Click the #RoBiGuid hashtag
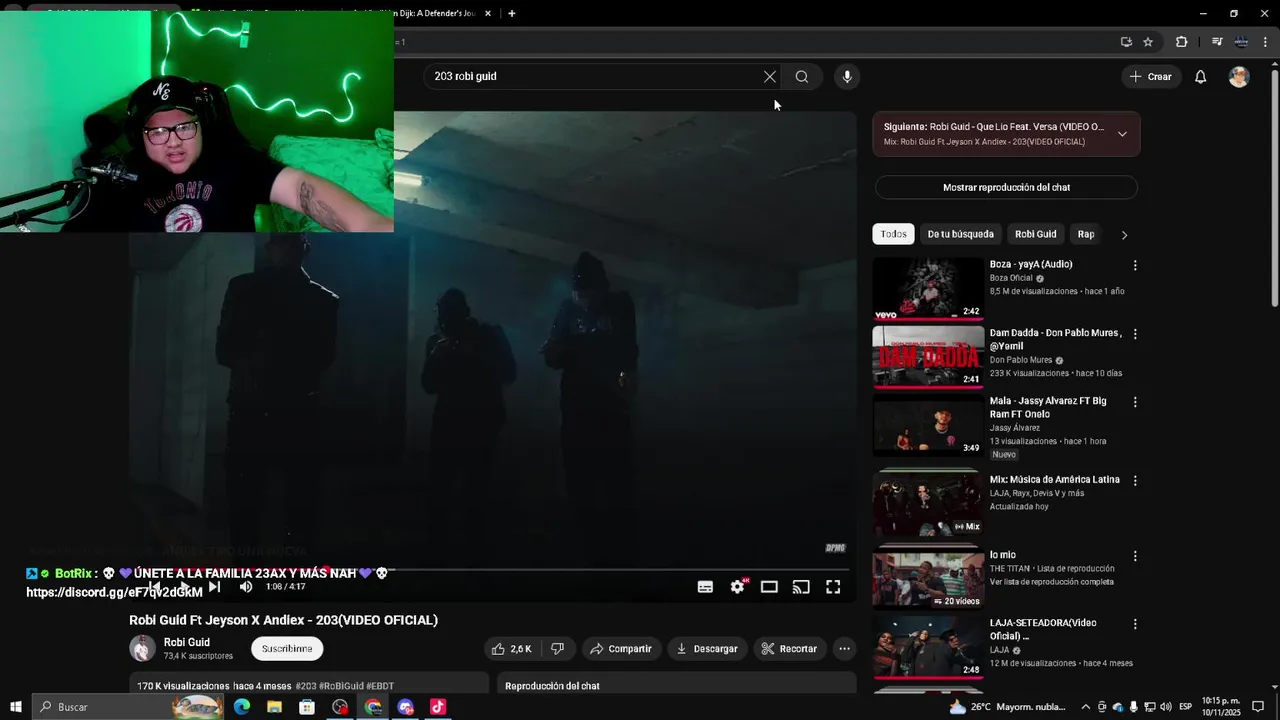Image resolution: width=1280 pixels, height=720 pixels. coord(342,687)
